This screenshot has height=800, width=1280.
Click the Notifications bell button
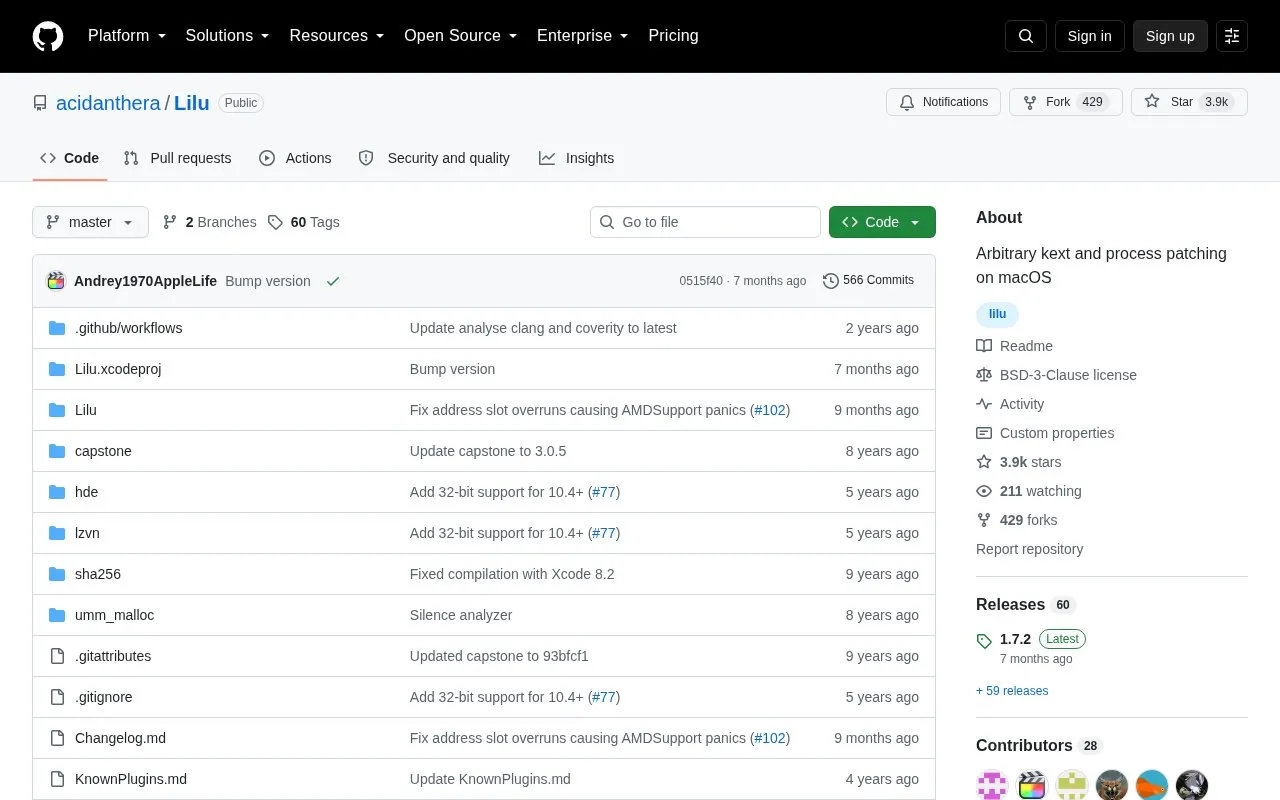pyautogui.click(x=943, y=102)
